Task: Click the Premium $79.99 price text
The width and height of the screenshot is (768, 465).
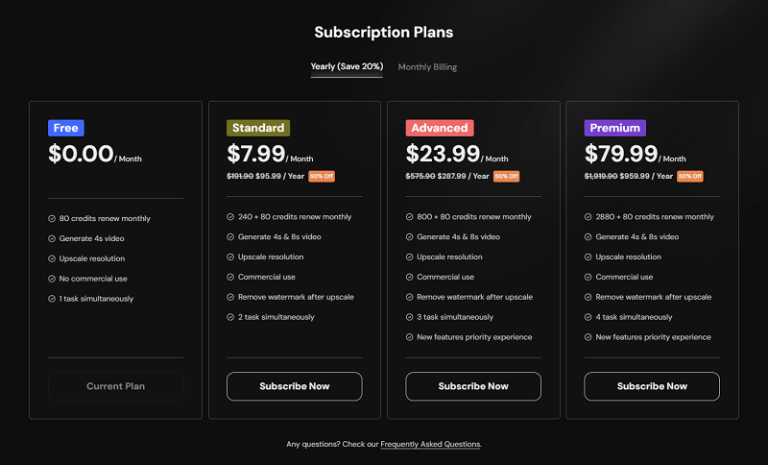Action: coord(621,153)
